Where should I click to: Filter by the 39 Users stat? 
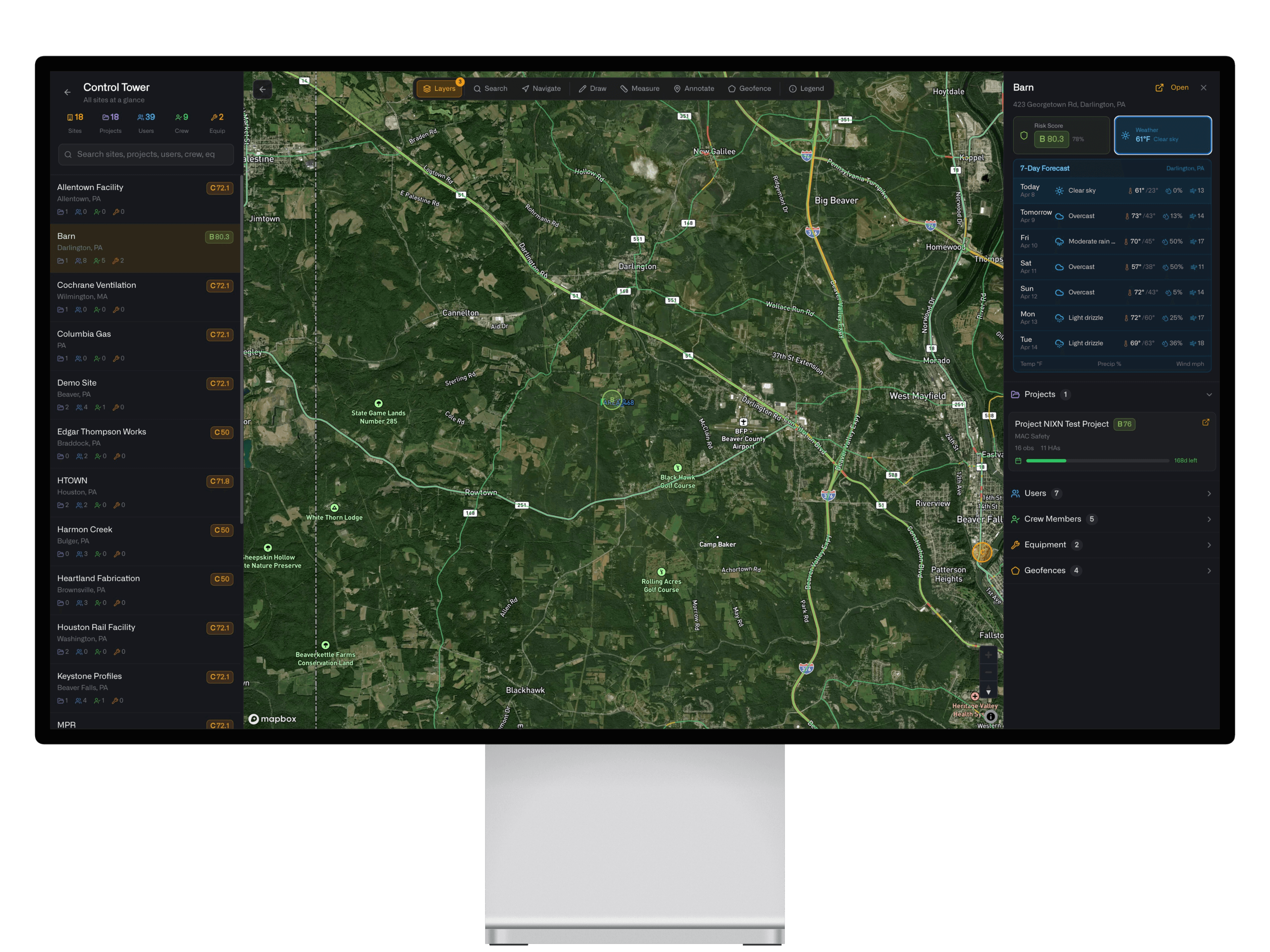[146, 123]
